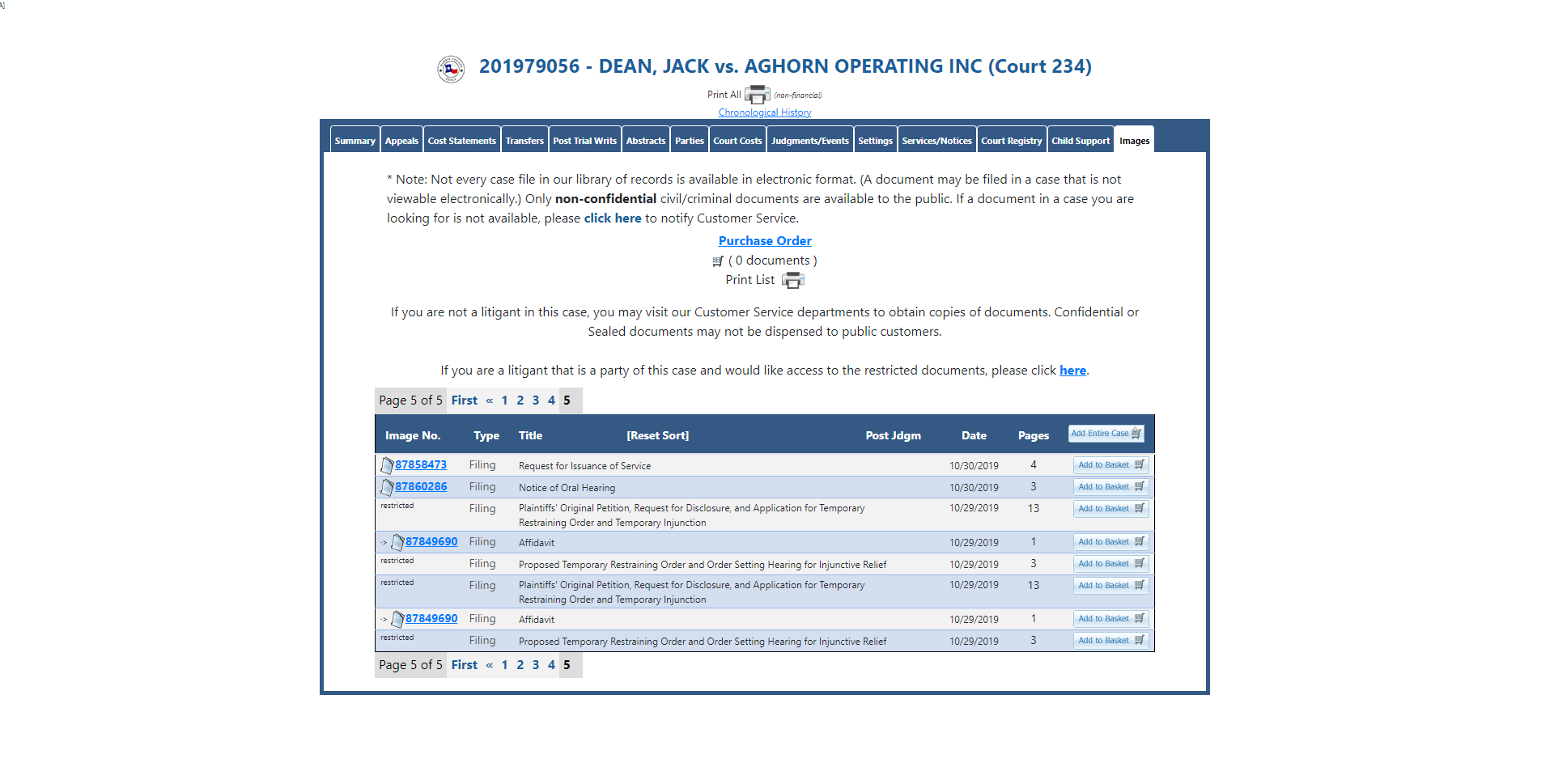Open the Purchase Order link
The height and width of the screenshot is (784, 1554).
point(765,241)
